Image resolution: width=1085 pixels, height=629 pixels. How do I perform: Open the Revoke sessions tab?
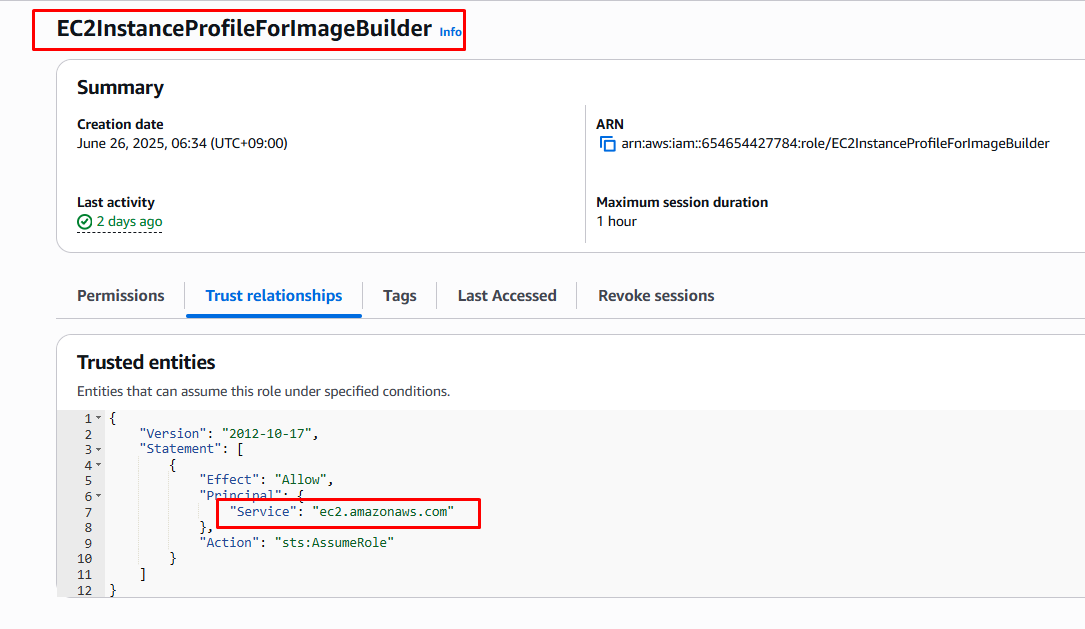pyautogui.click(x=656, y=296)
